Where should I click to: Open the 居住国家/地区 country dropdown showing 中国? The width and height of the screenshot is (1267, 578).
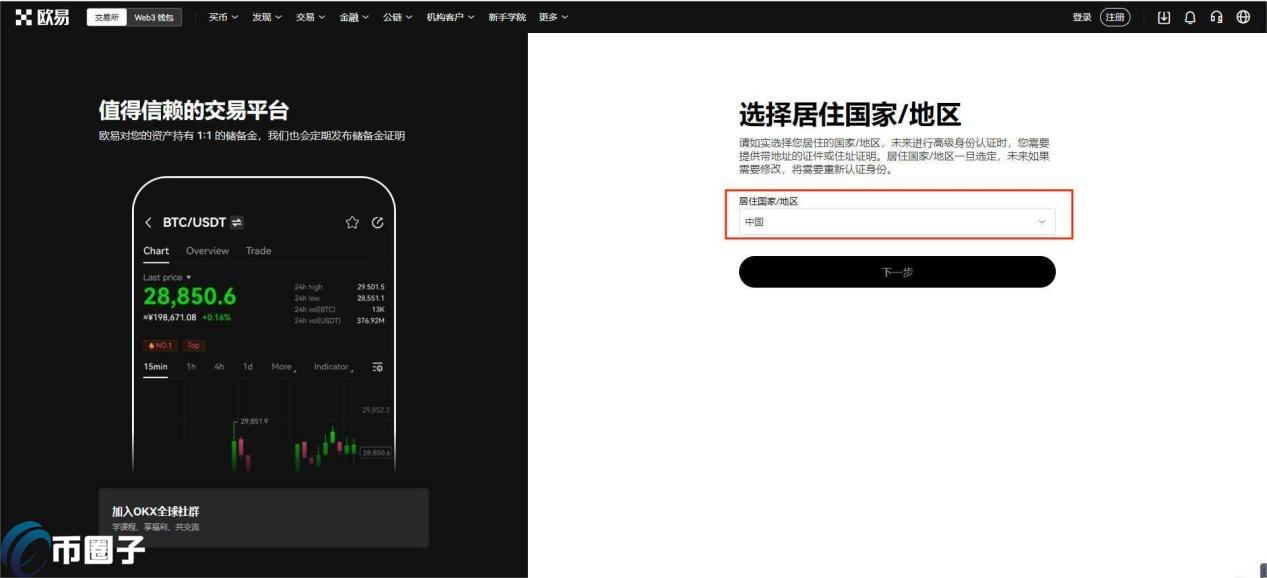coord(897,222)
